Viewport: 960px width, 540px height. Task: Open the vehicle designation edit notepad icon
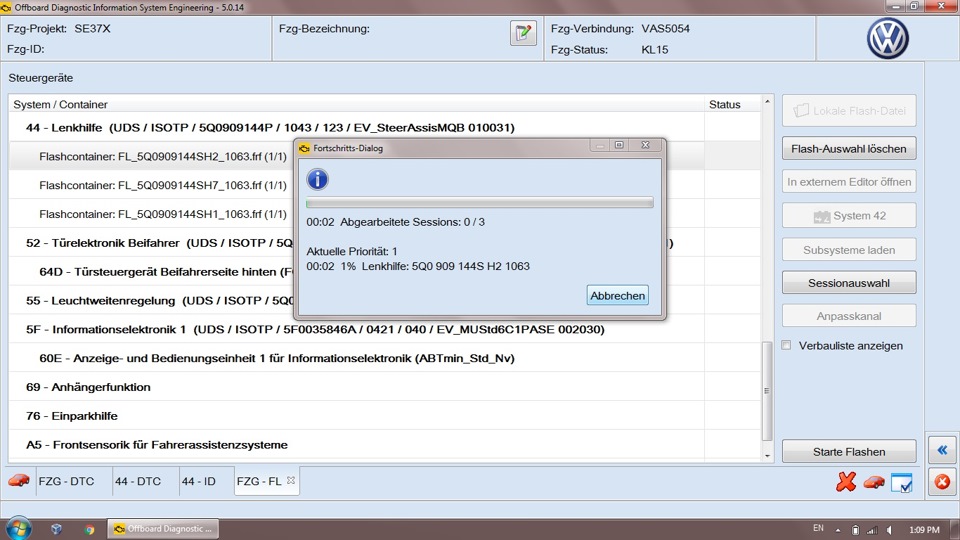click(523, 32)
